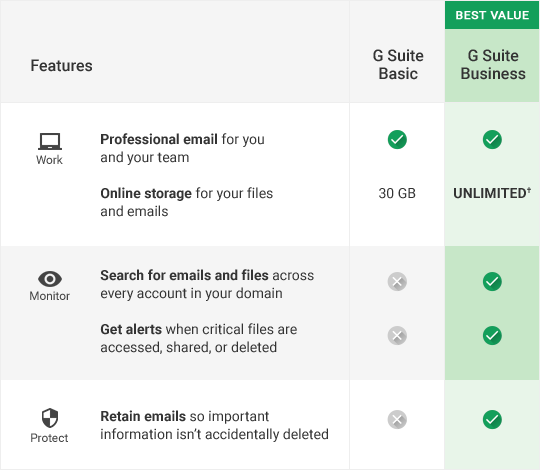This screenshot has height=470, width=540.
Task: Click the Monitor eye icon
Action: (50, 279)
